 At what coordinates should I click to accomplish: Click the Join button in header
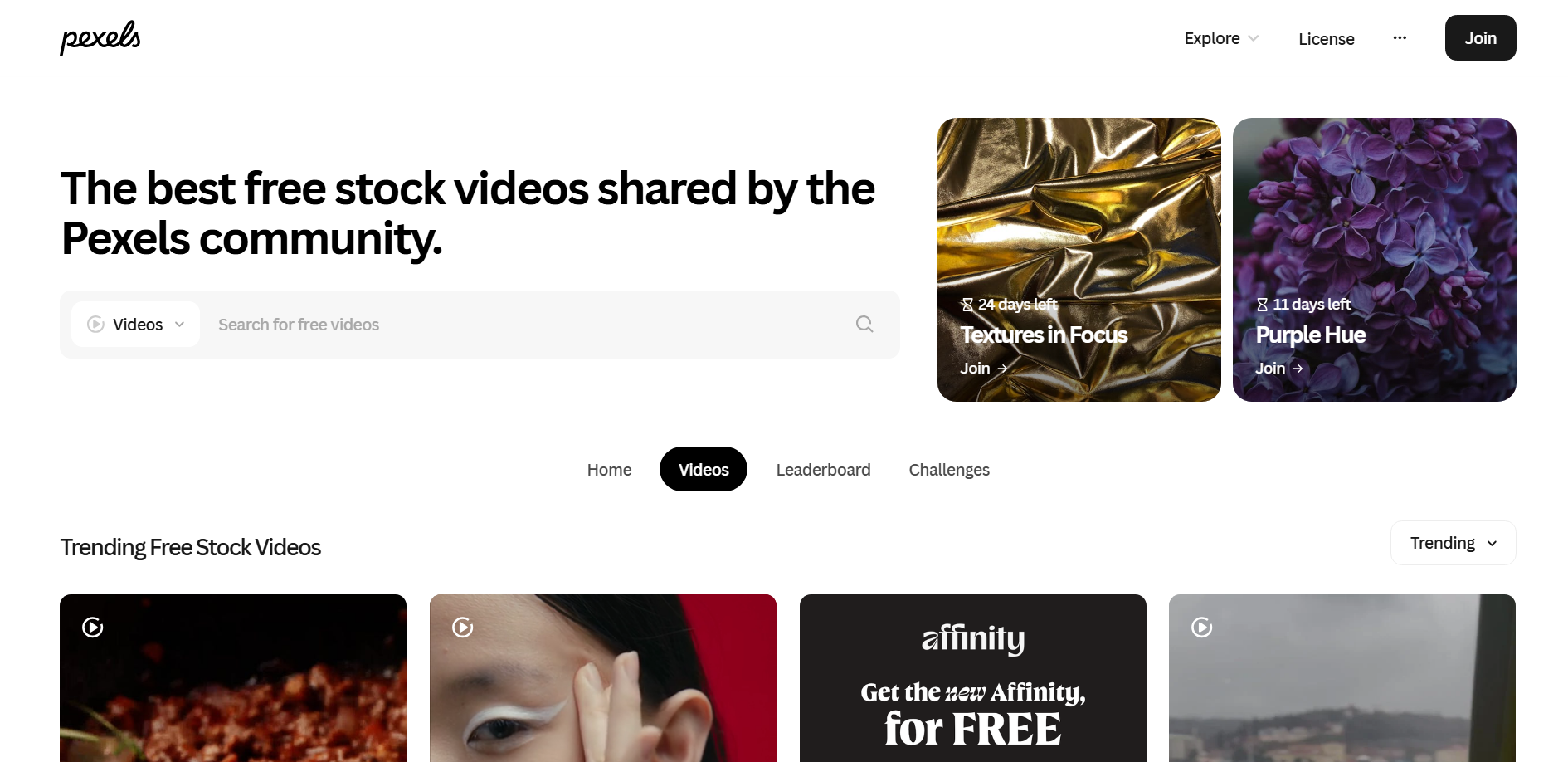(x=1480, y=38)
